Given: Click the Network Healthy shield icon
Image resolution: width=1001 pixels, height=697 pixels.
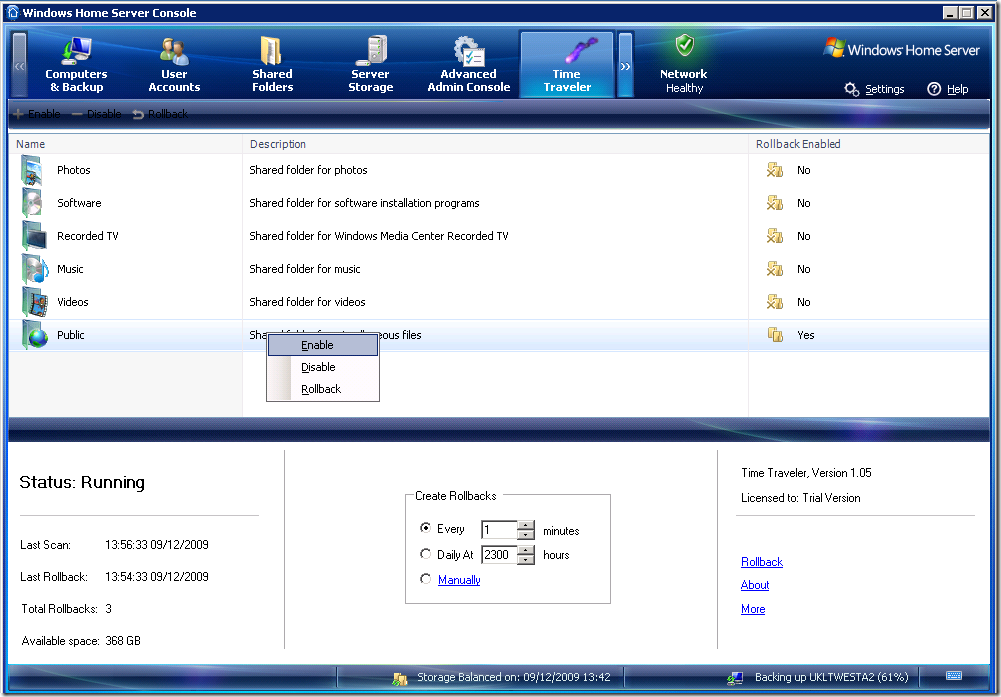Looking at the screenshot, I should [684, 46].
